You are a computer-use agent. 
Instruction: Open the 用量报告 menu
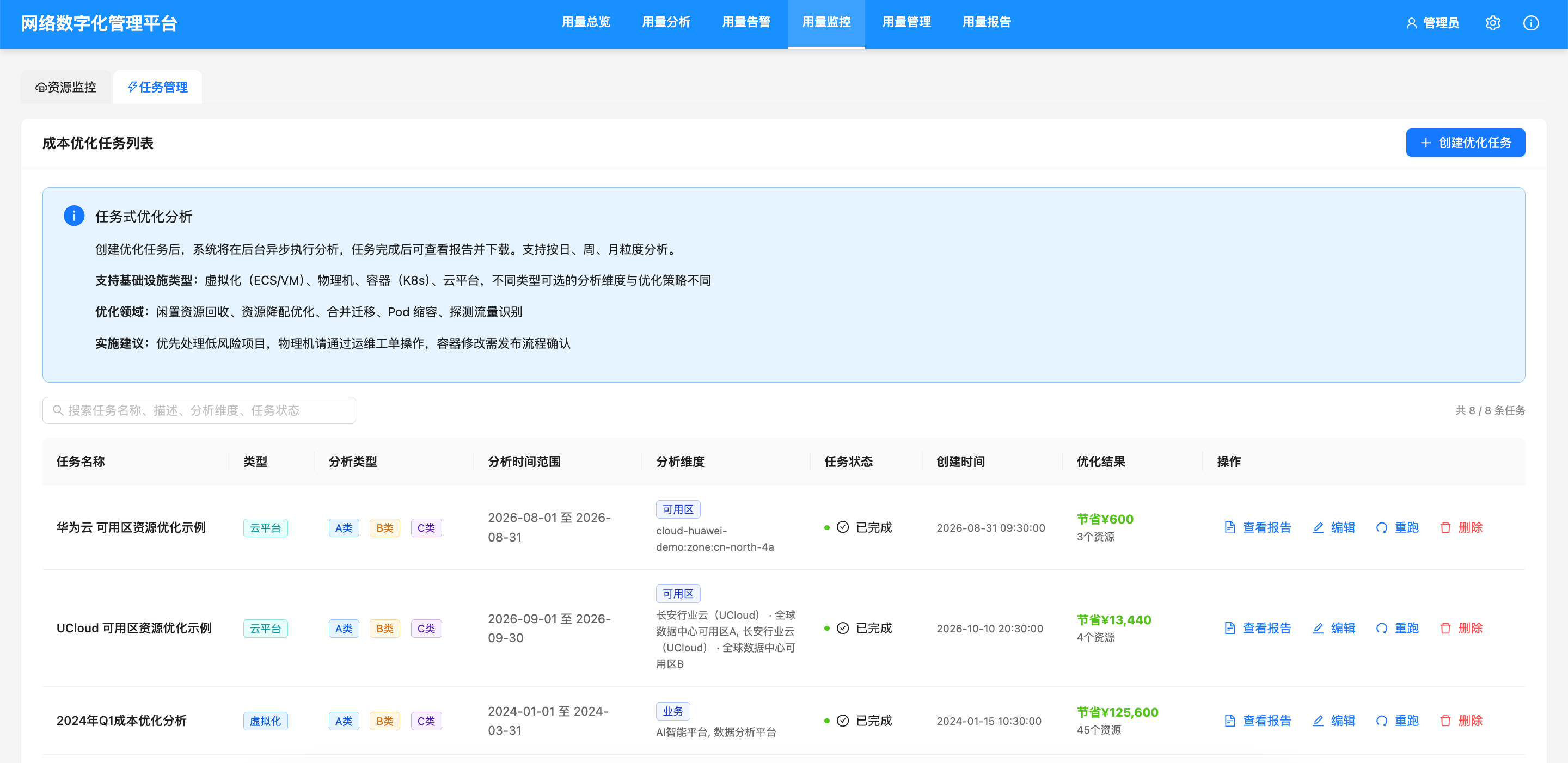(987, 22)
